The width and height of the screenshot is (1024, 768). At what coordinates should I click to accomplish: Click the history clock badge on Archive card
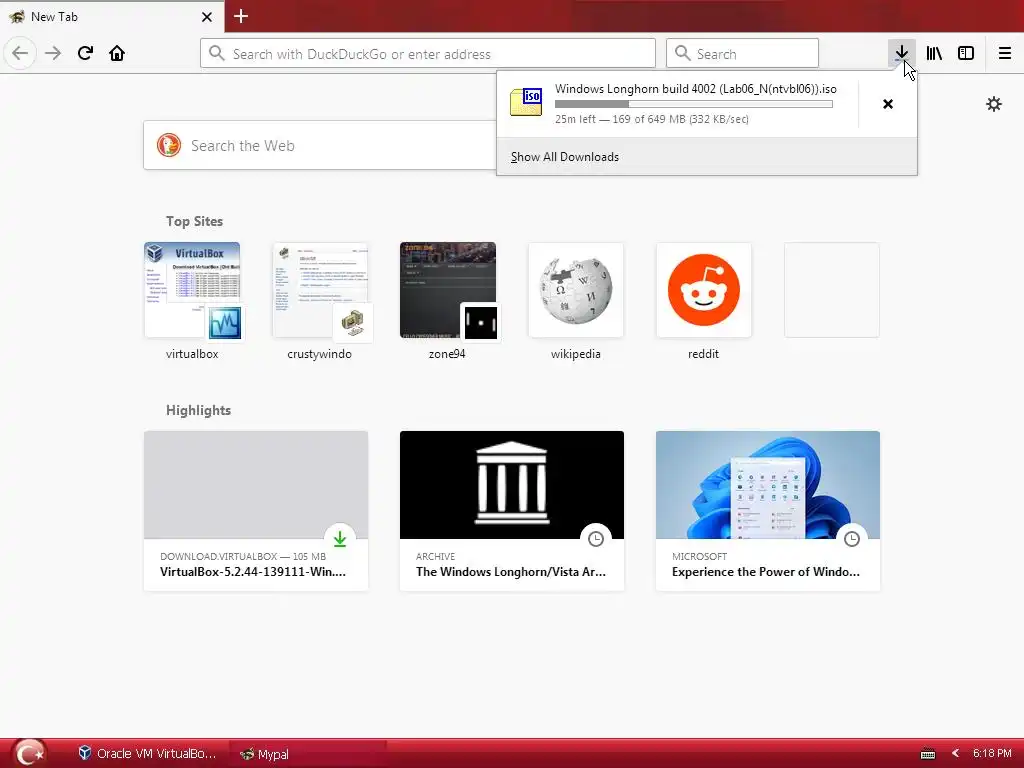596,539
